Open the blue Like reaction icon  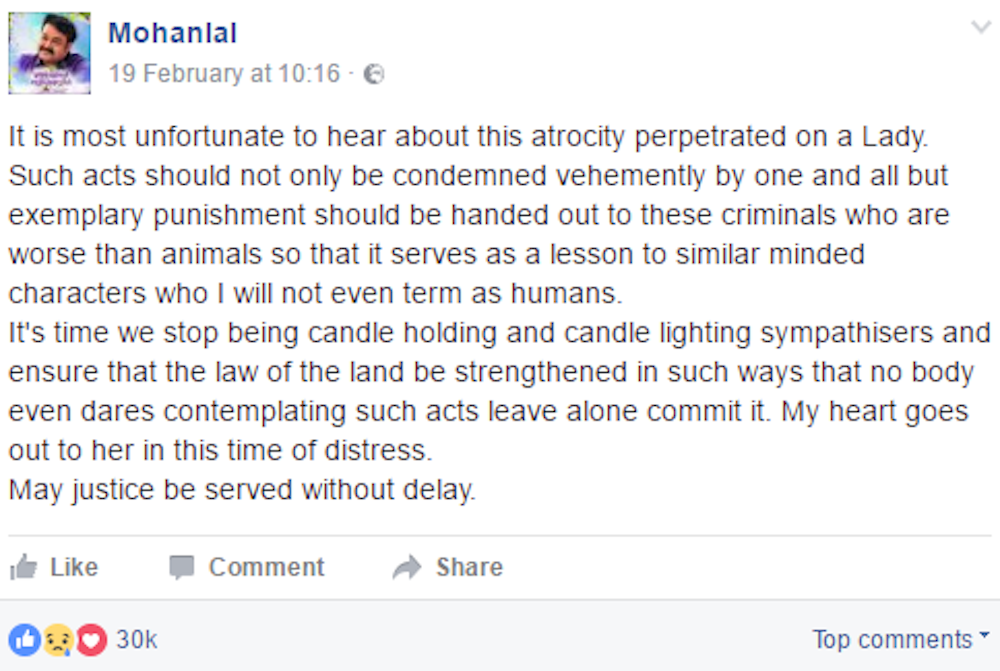click(25, 640)
